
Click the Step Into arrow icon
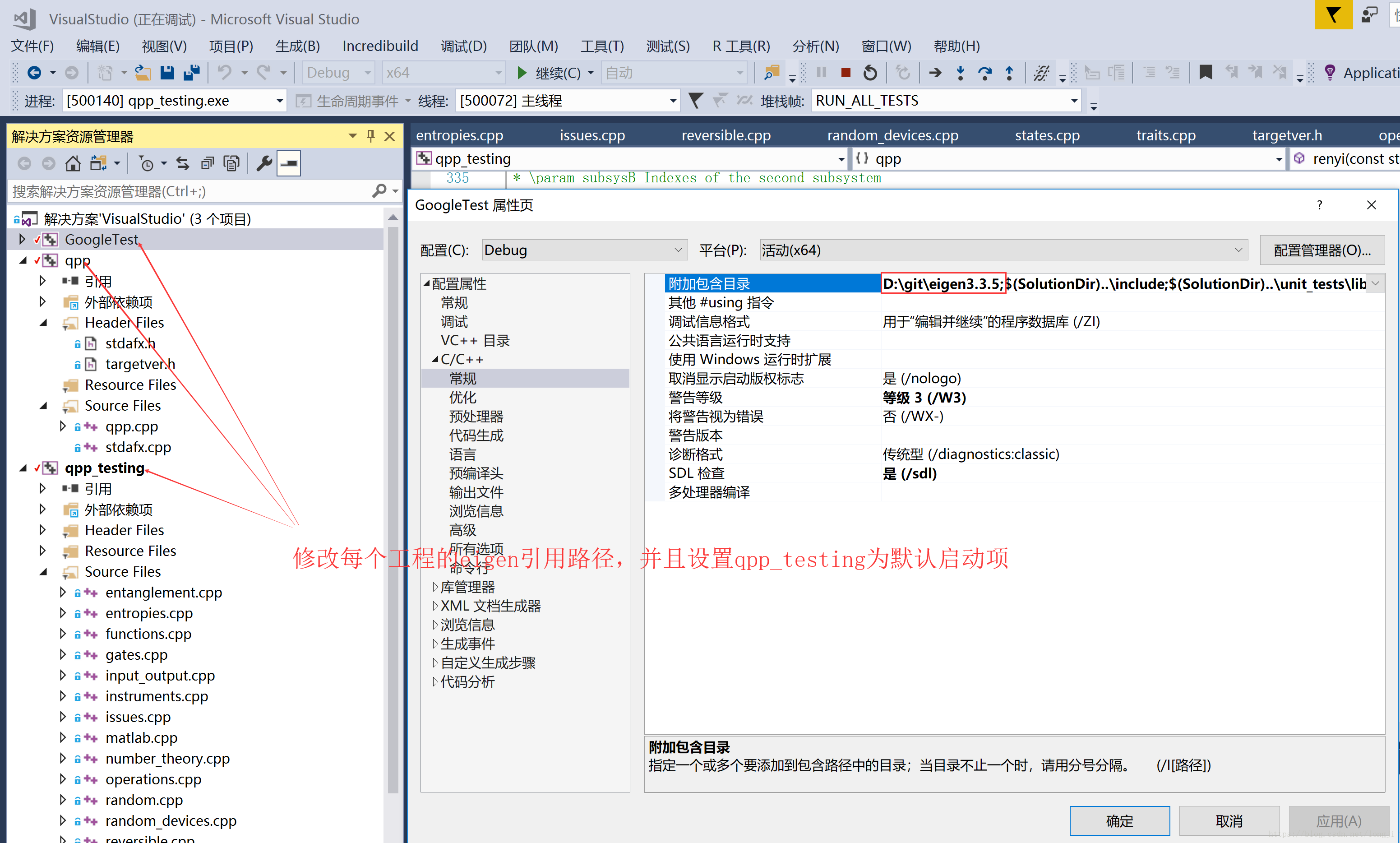click(x=960, y=73)
